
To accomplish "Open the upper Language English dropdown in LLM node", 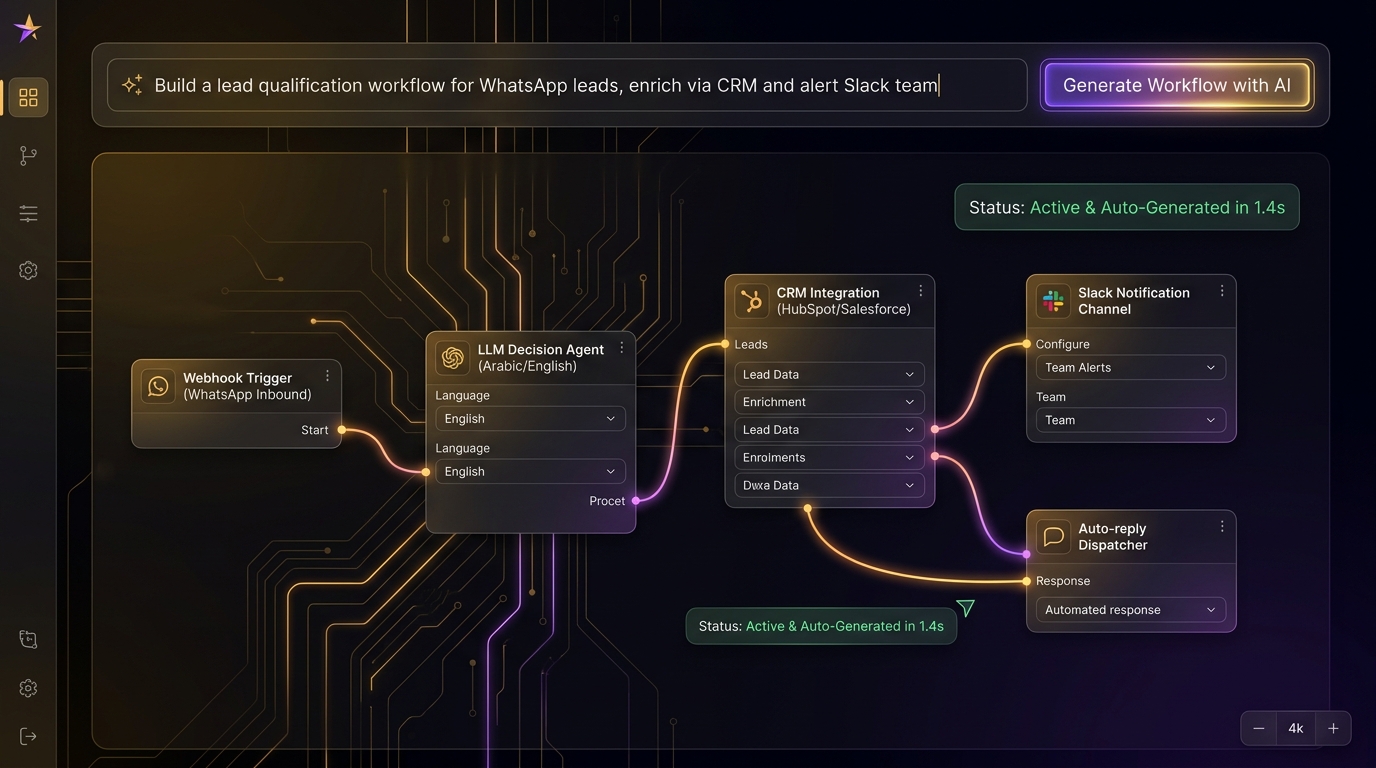I will 530,419.
